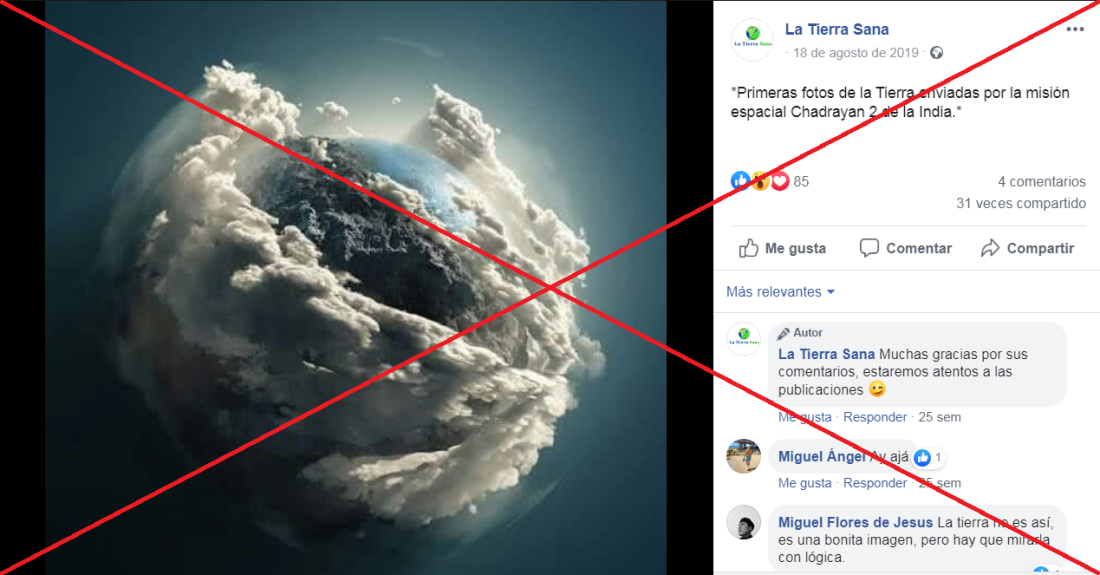The height and width of the screenshot is (575, 1100).
Task: Click Responder under the author comment
Action: point(875,417)
